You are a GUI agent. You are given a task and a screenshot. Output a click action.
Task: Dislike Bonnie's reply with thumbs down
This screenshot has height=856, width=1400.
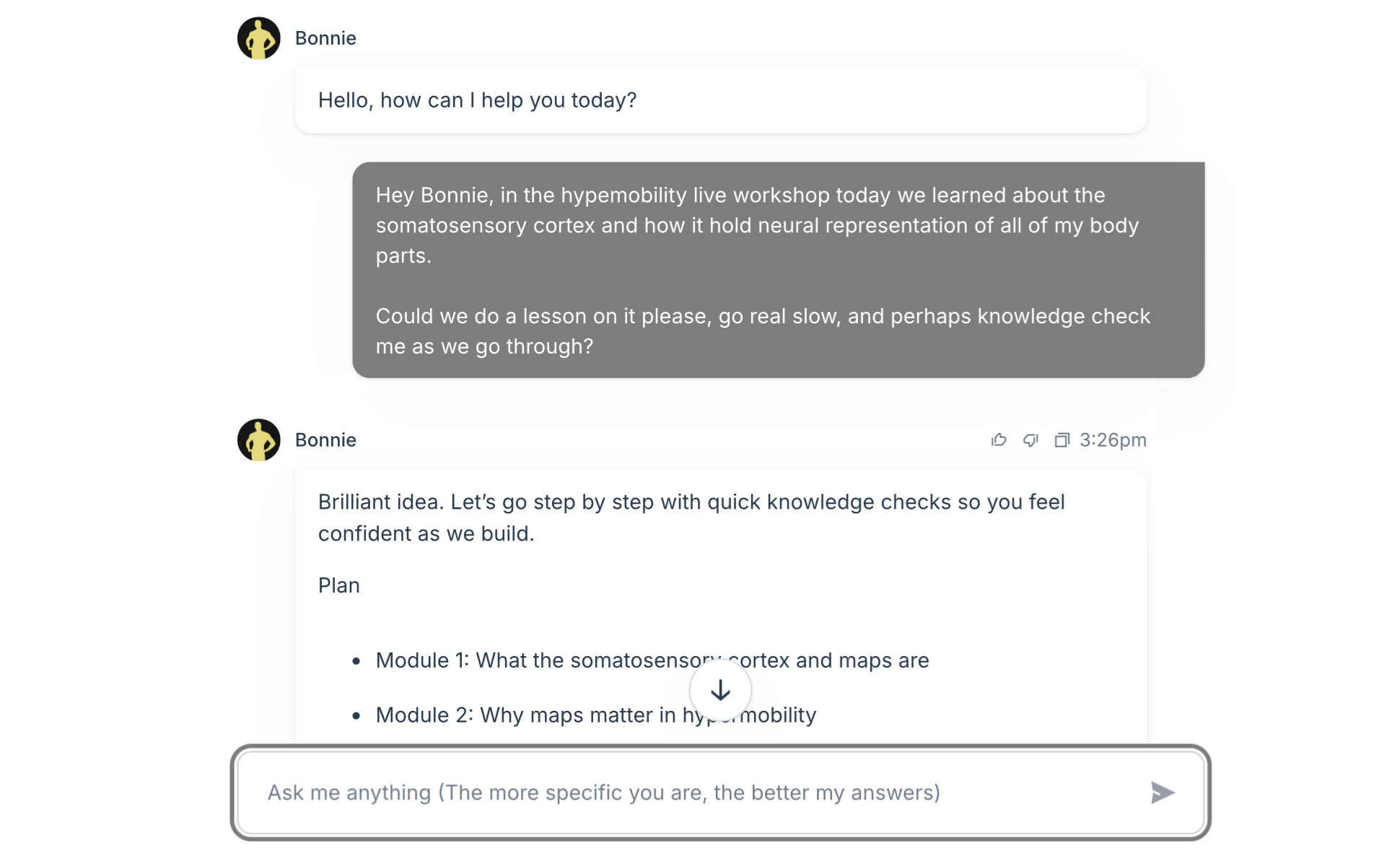1031,440
